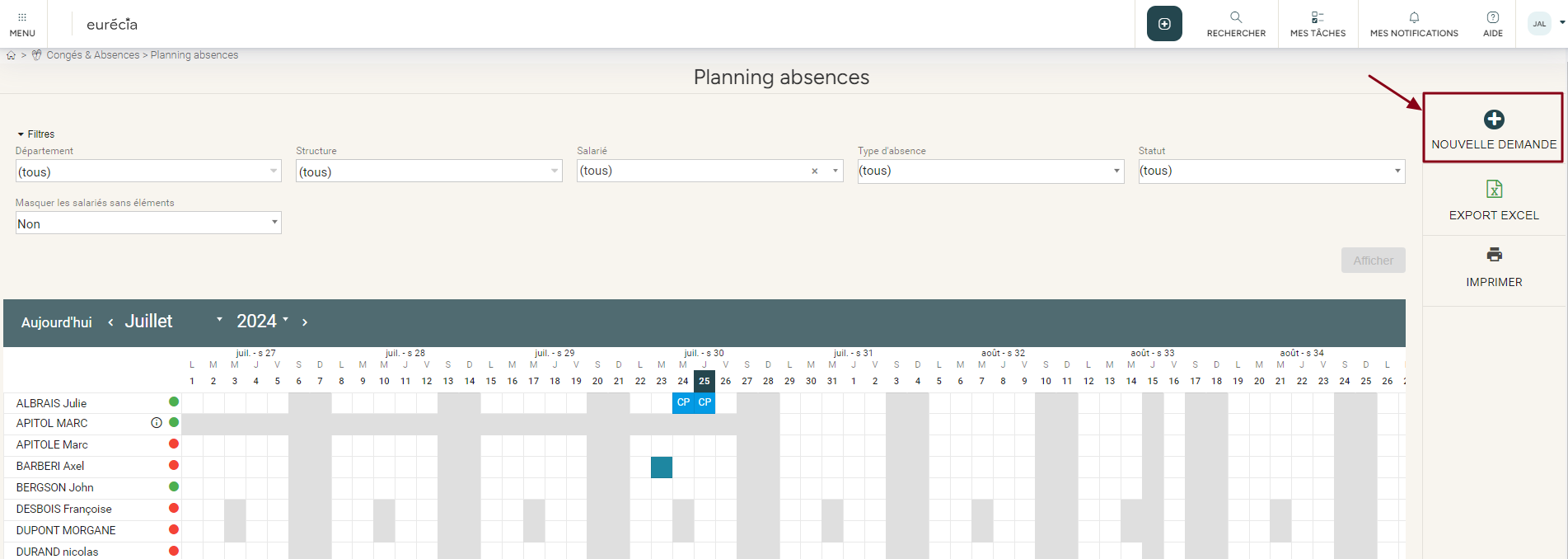Open Masquer les salariés sans éléments dropdown
1568x559 pixels.
tap(148, 223)
